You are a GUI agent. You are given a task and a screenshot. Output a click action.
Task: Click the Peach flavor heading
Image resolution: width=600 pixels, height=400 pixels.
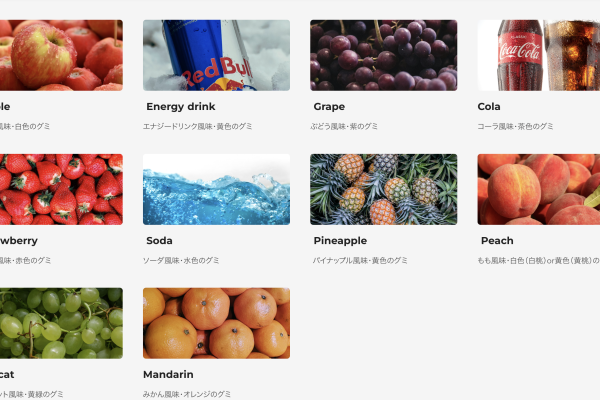(497, 240)
